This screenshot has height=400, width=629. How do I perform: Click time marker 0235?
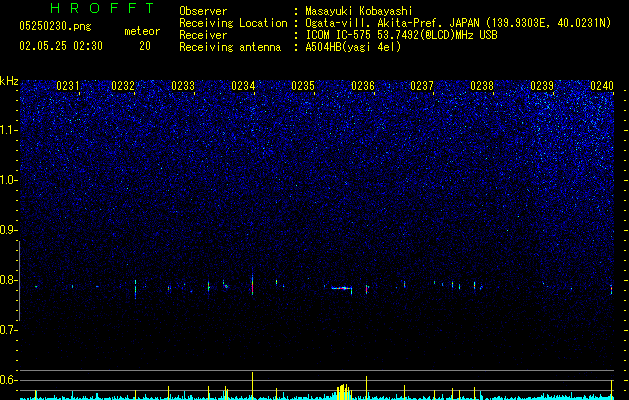click(x=303, y=86)
